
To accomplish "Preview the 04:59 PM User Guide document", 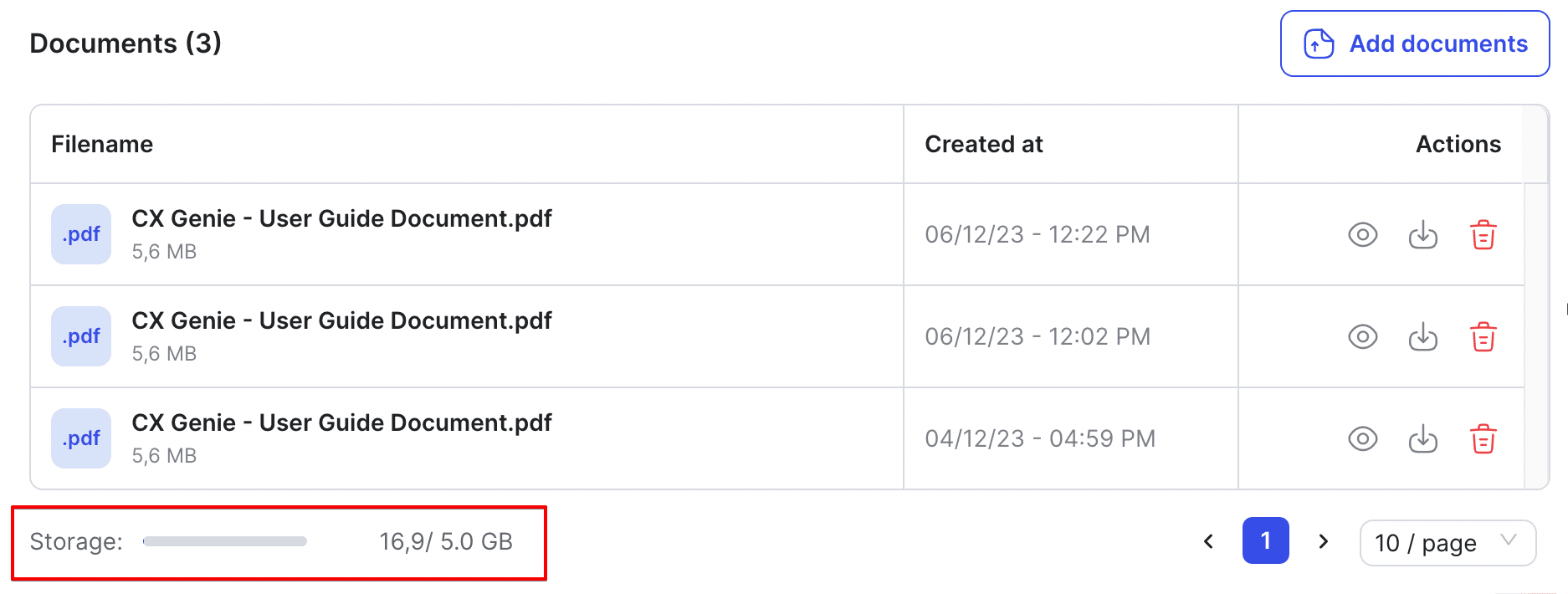I will 1362,439.
